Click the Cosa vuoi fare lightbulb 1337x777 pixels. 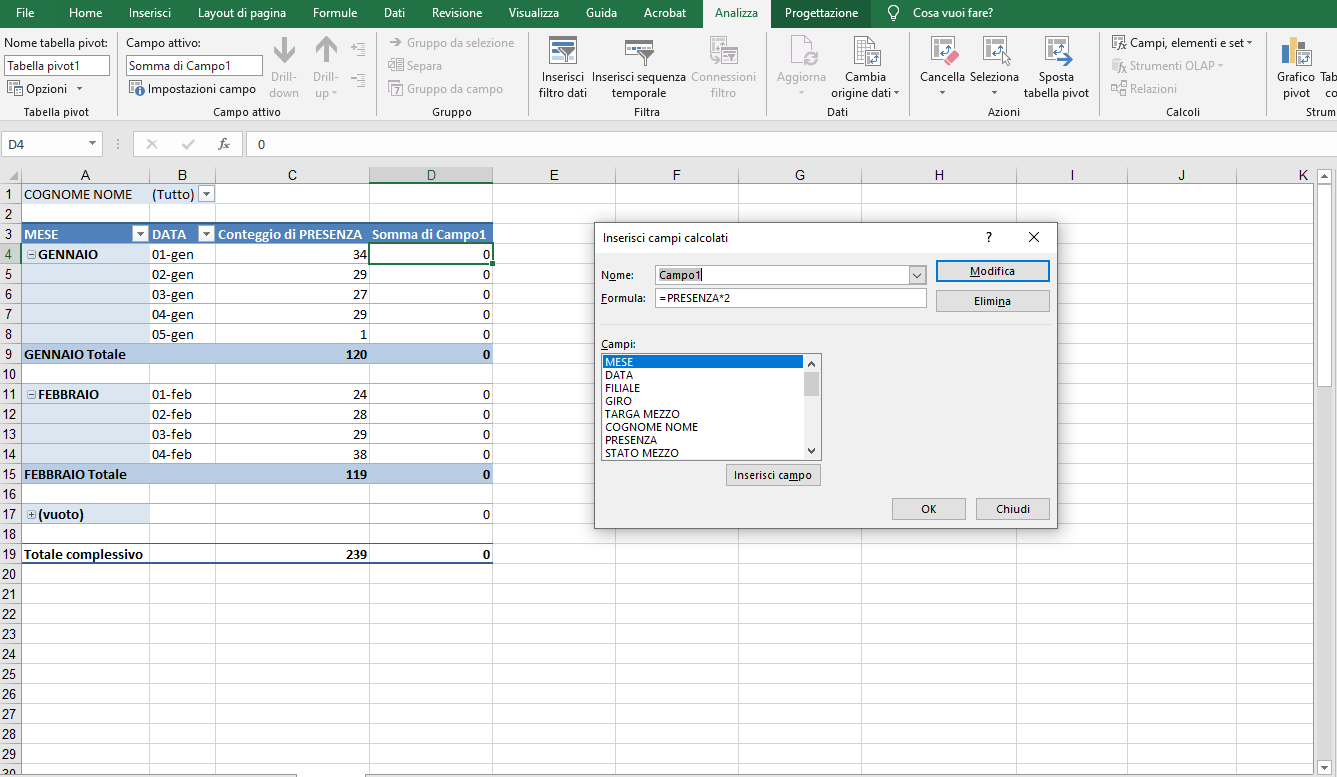point(893,13)
